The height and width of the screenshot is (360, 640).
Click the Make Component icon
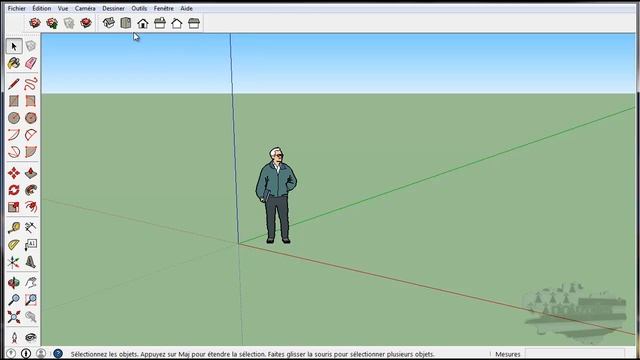pyautogui.click(x=31, y=46)
